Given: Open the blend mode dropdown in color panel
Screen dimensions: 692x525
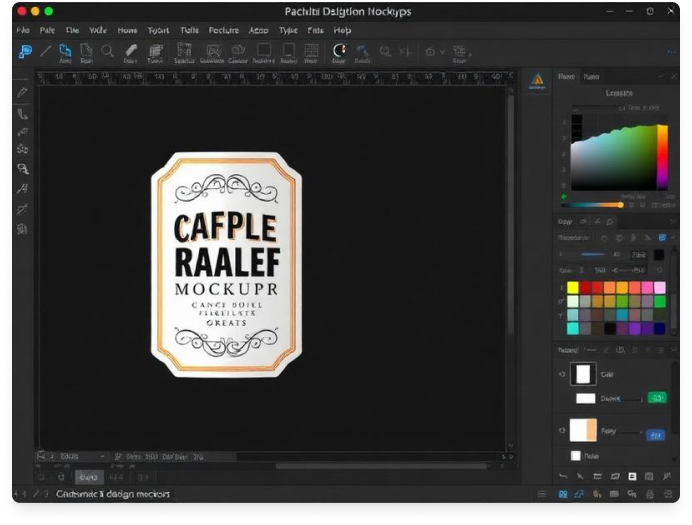Looking at the screenshot, I should click(x=574, y=238).
